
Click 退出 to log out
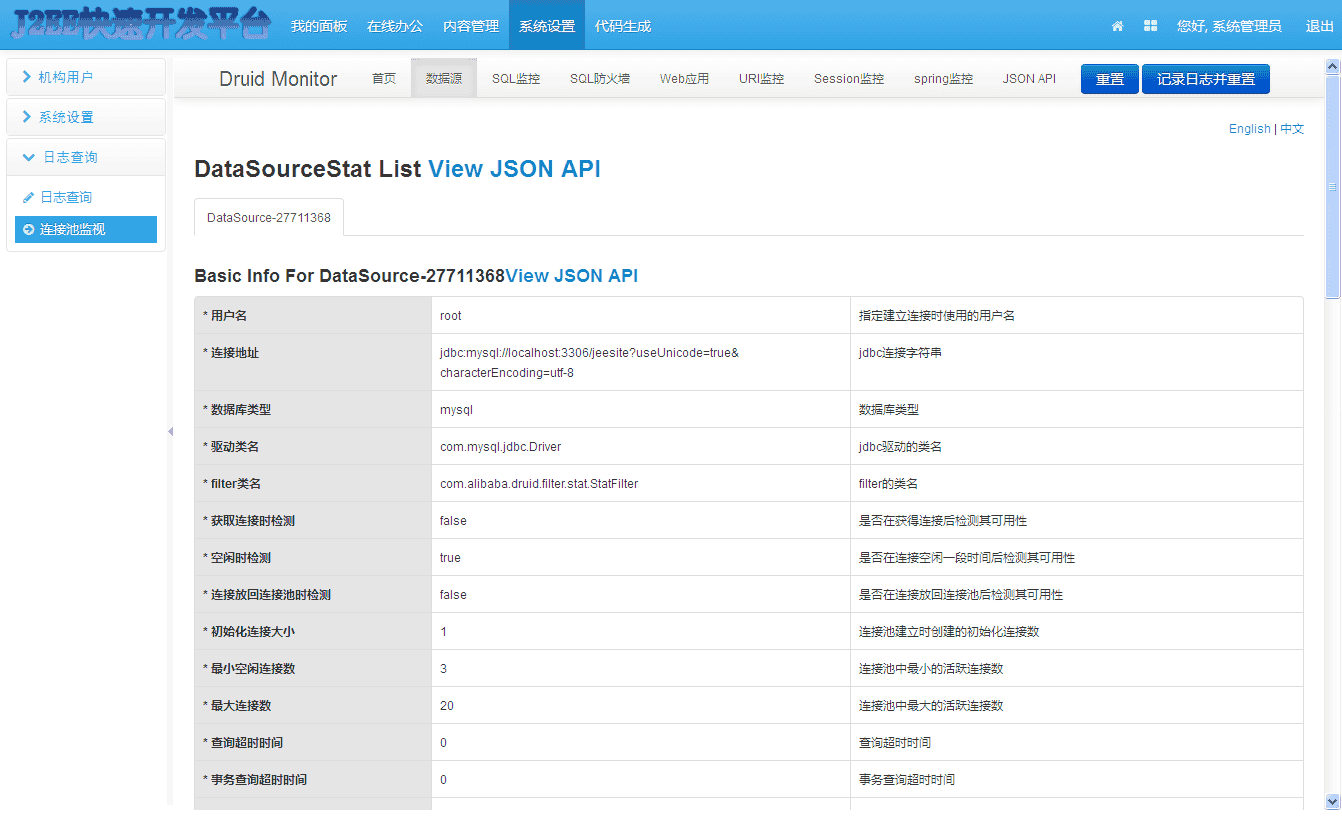(1320, 26)
